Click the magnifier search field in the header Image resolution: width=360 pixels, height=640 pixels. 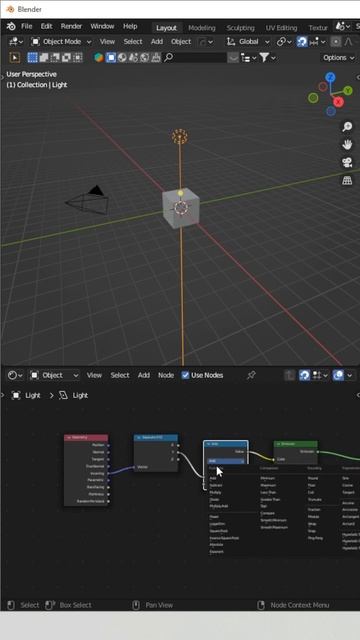195,58
